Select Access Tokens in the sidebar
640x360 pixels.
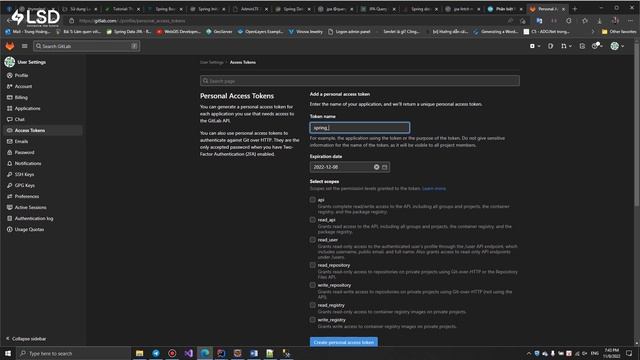point(43,131)
